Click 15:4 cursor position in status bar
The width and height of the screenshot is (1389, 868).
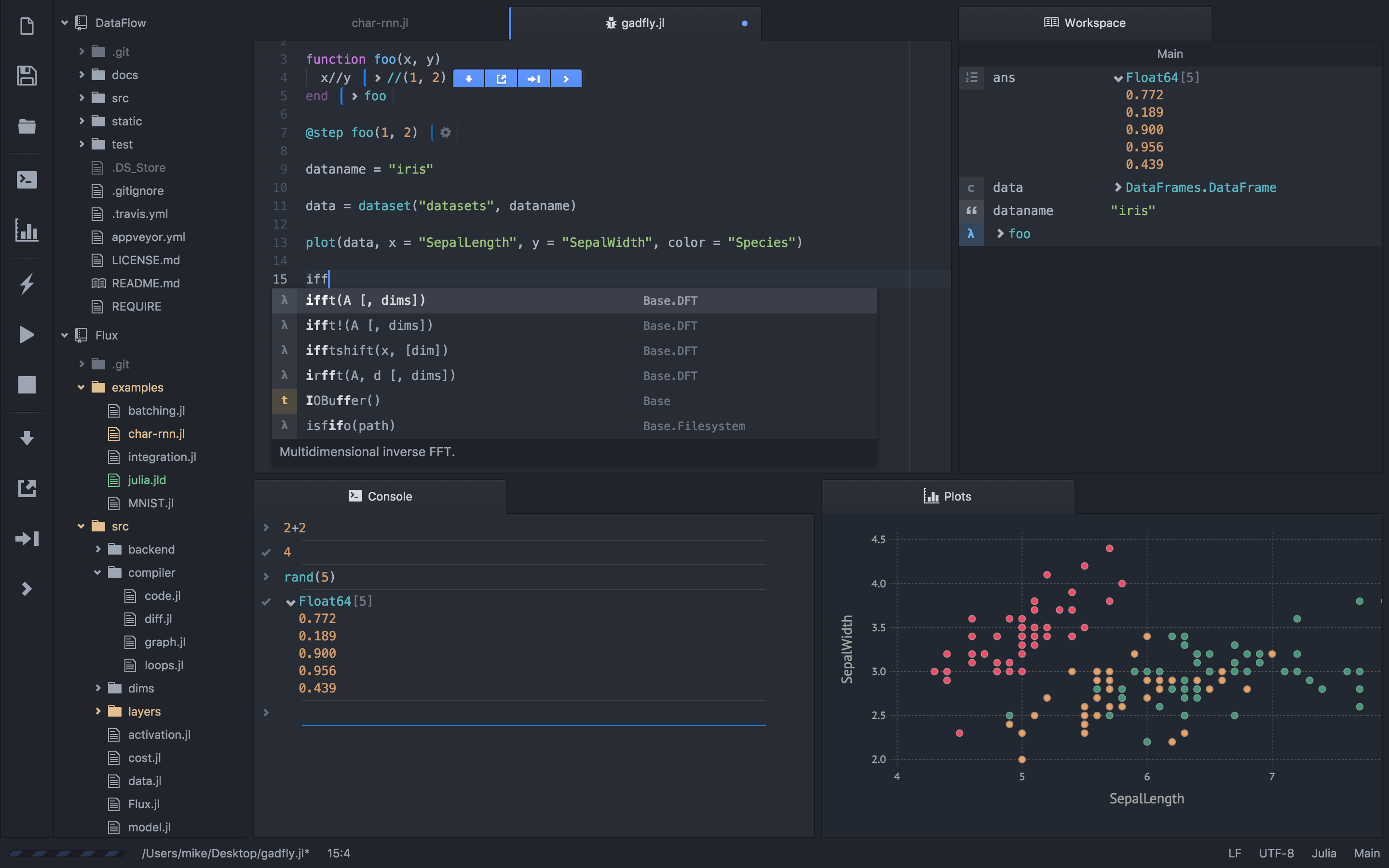pos(339,853)
